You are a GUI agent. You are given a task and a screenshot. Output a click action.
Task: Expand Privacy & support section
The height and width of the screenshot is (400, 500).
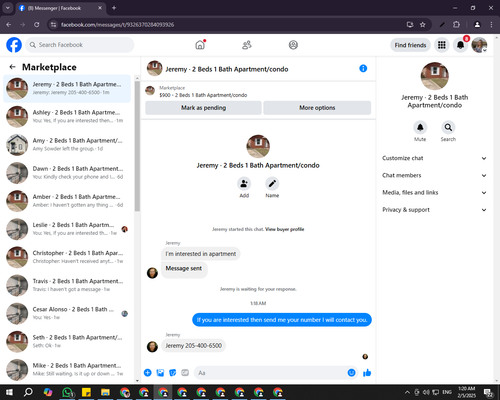click(x=434, y=210)
